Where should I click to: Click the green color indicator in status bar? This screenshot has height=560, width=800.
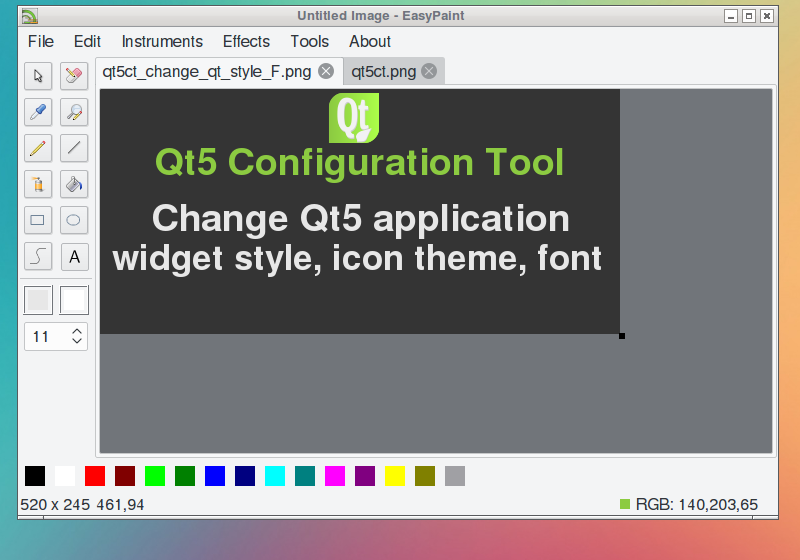tap(625, 504)
